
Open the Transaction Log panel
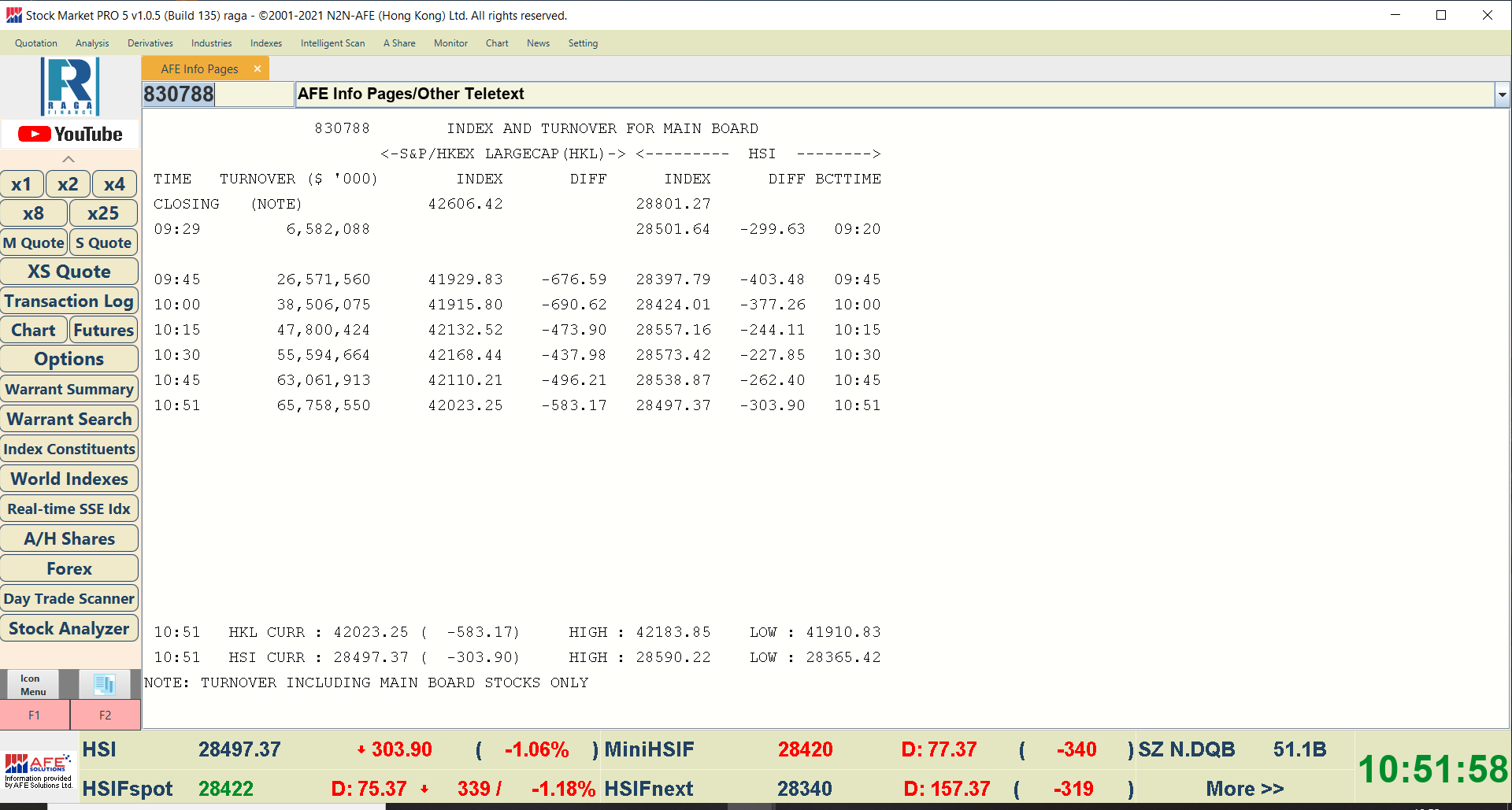point(69,301)
